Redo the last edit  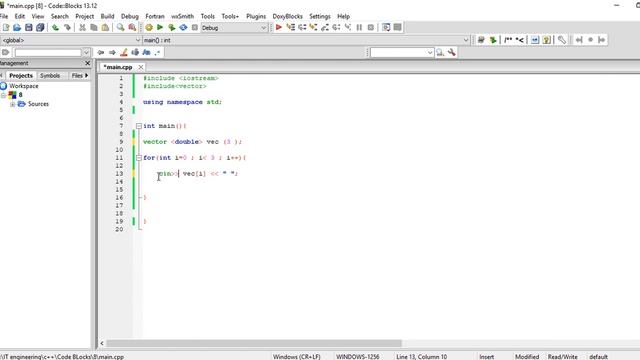click(67, 27)
